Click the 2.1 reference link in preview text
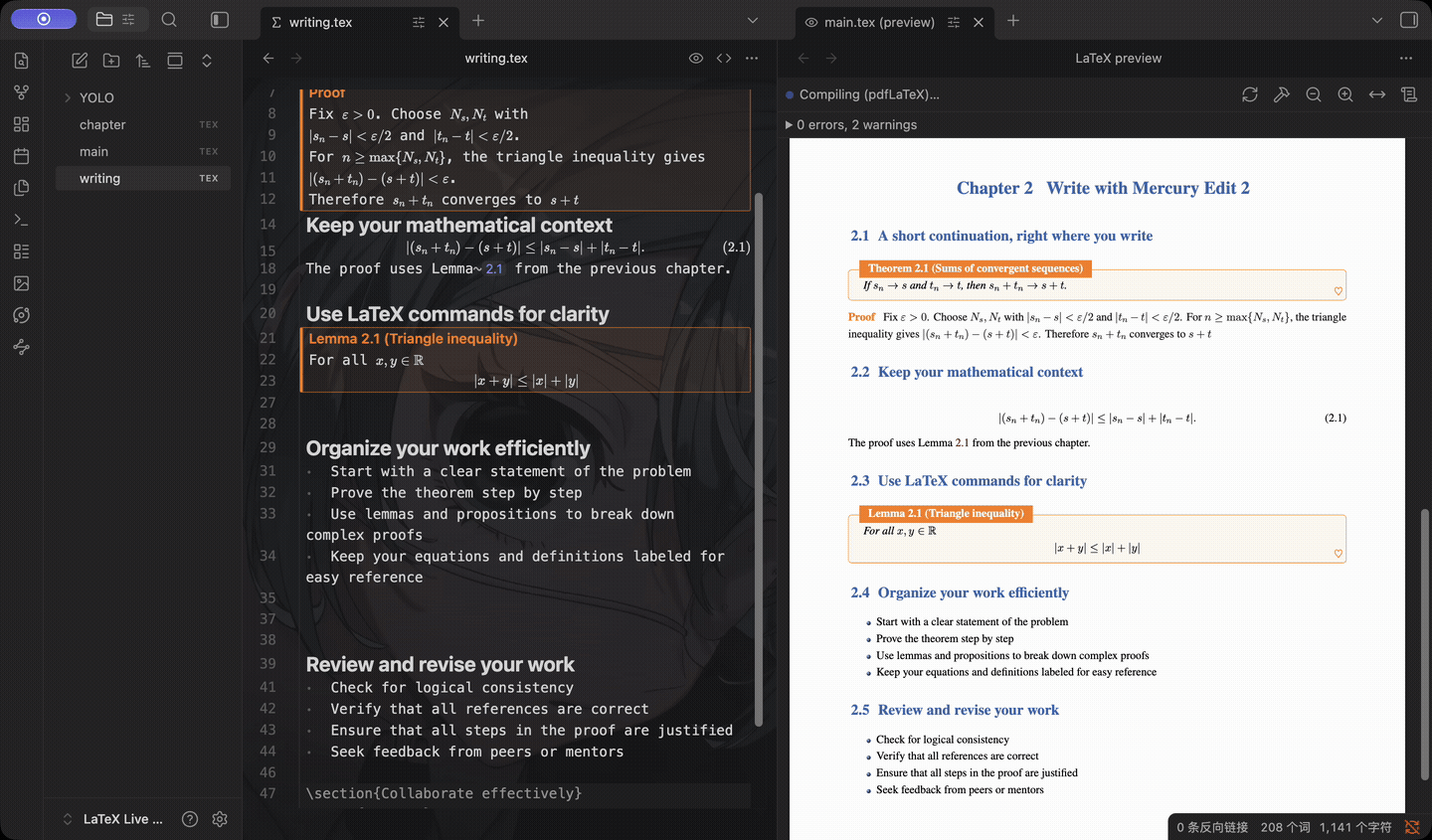Screen dimensions: 1432x840 962,443
